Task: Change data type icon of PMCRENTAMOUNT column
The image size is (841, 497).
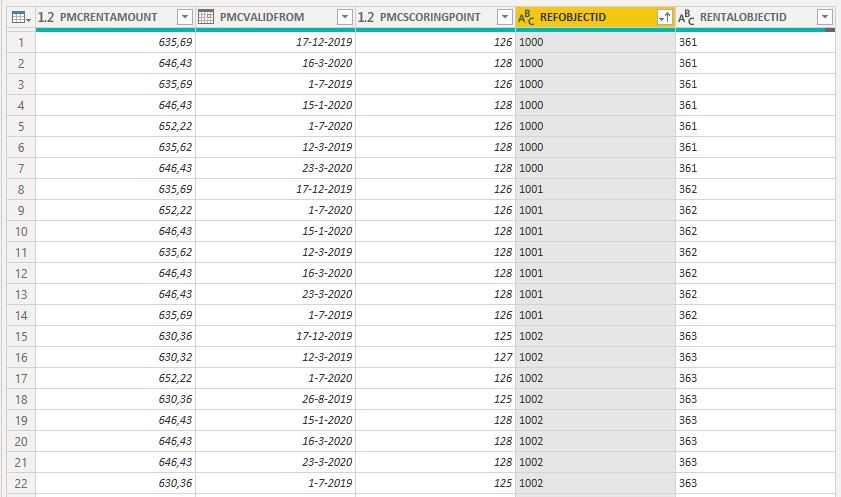Action: point(46,17)
